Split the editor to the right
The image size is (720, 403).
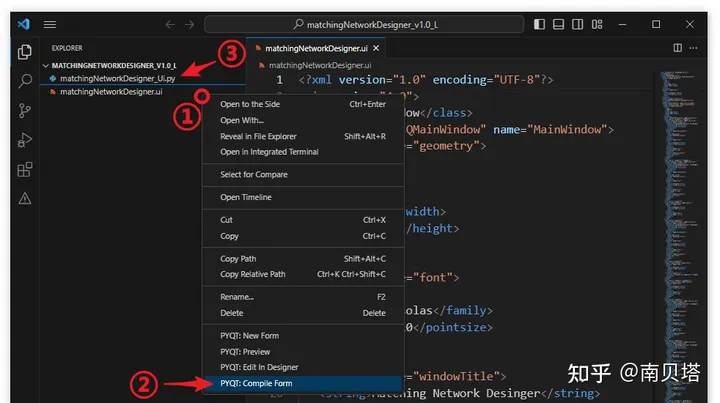point(677,48)
